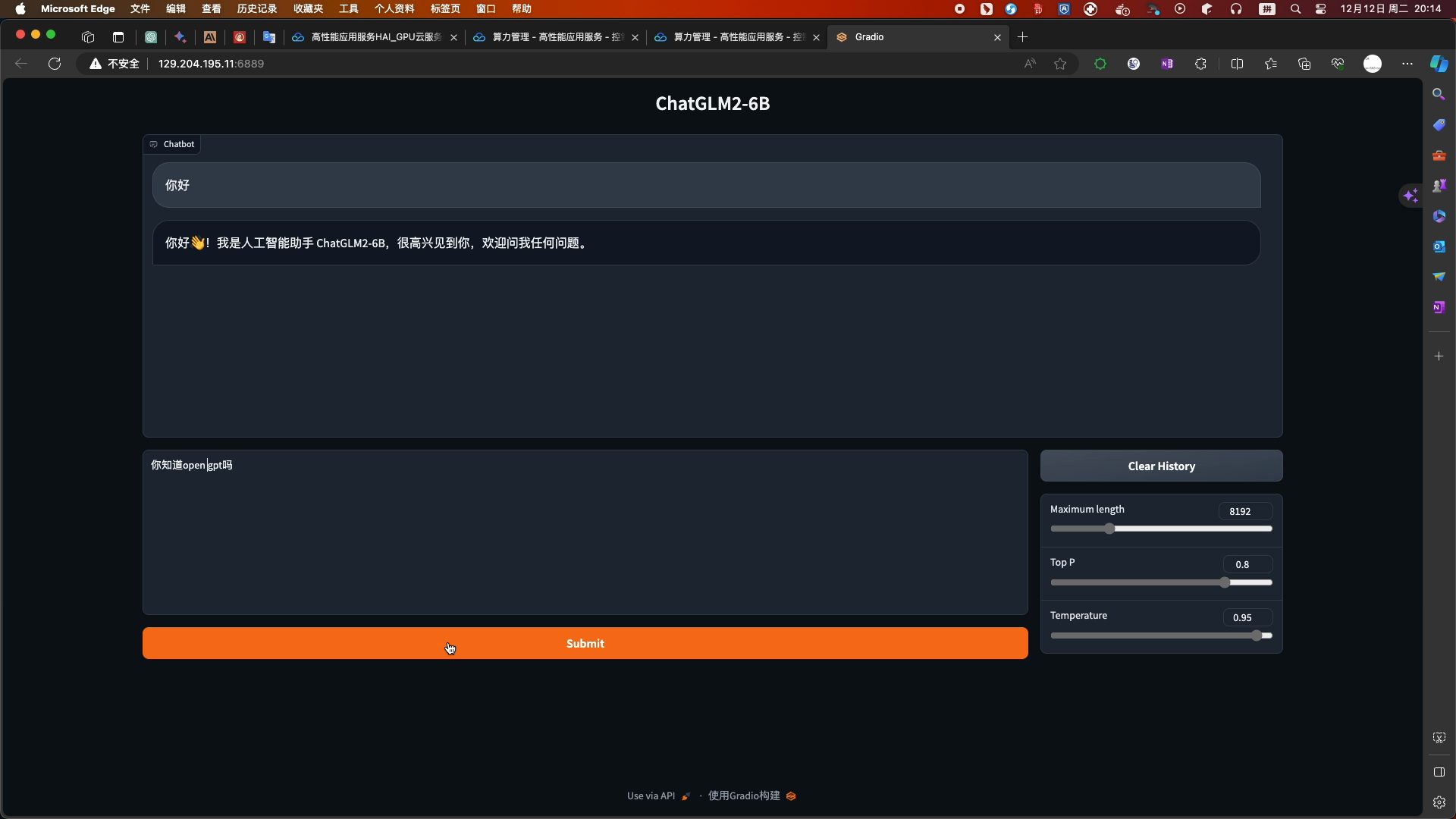Click the Clear History button
Screen dimensions: 1456x819
tap(1161, 466)
